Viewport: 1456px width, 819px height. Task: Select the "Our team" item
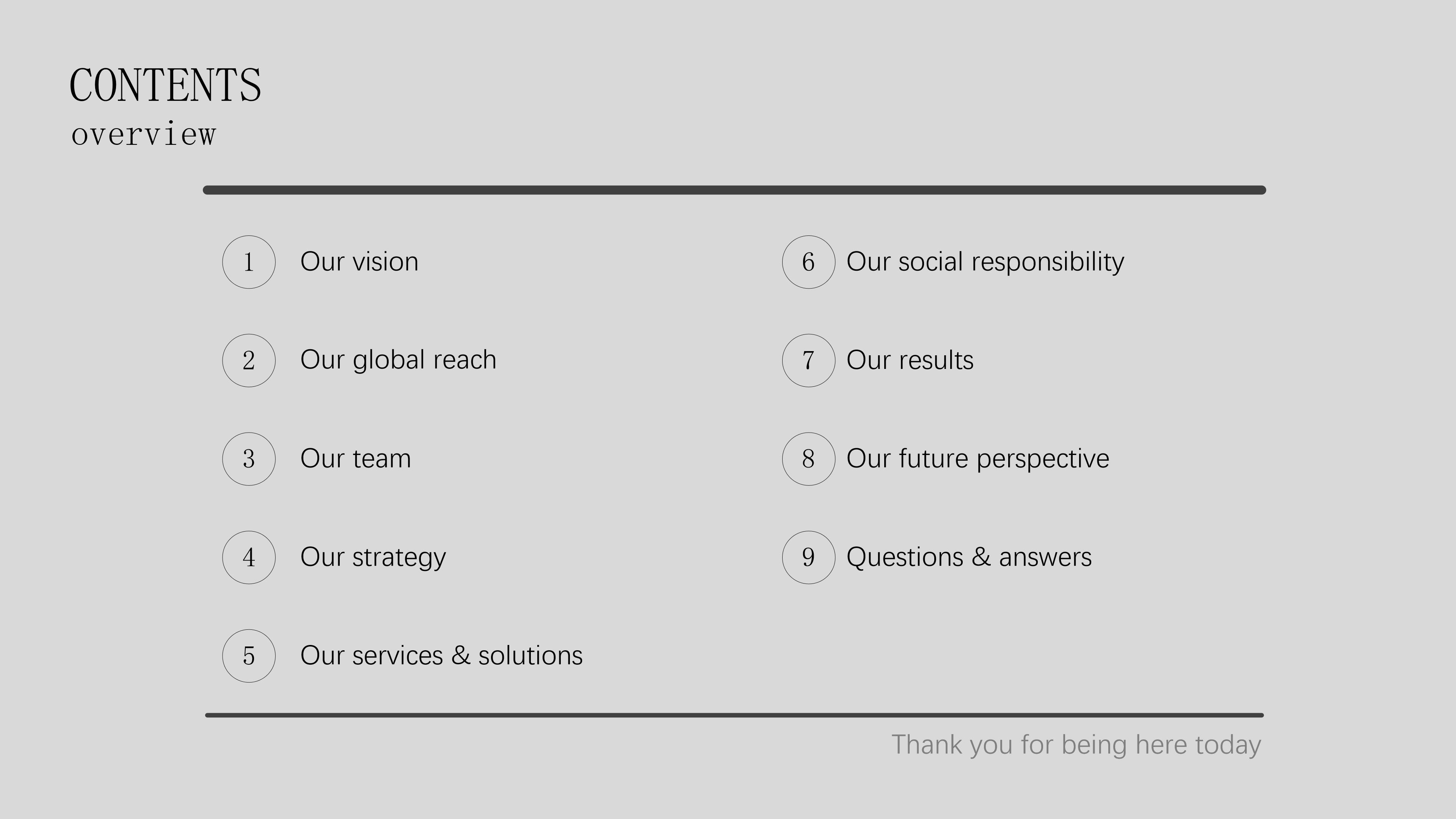tap(356, 458)
